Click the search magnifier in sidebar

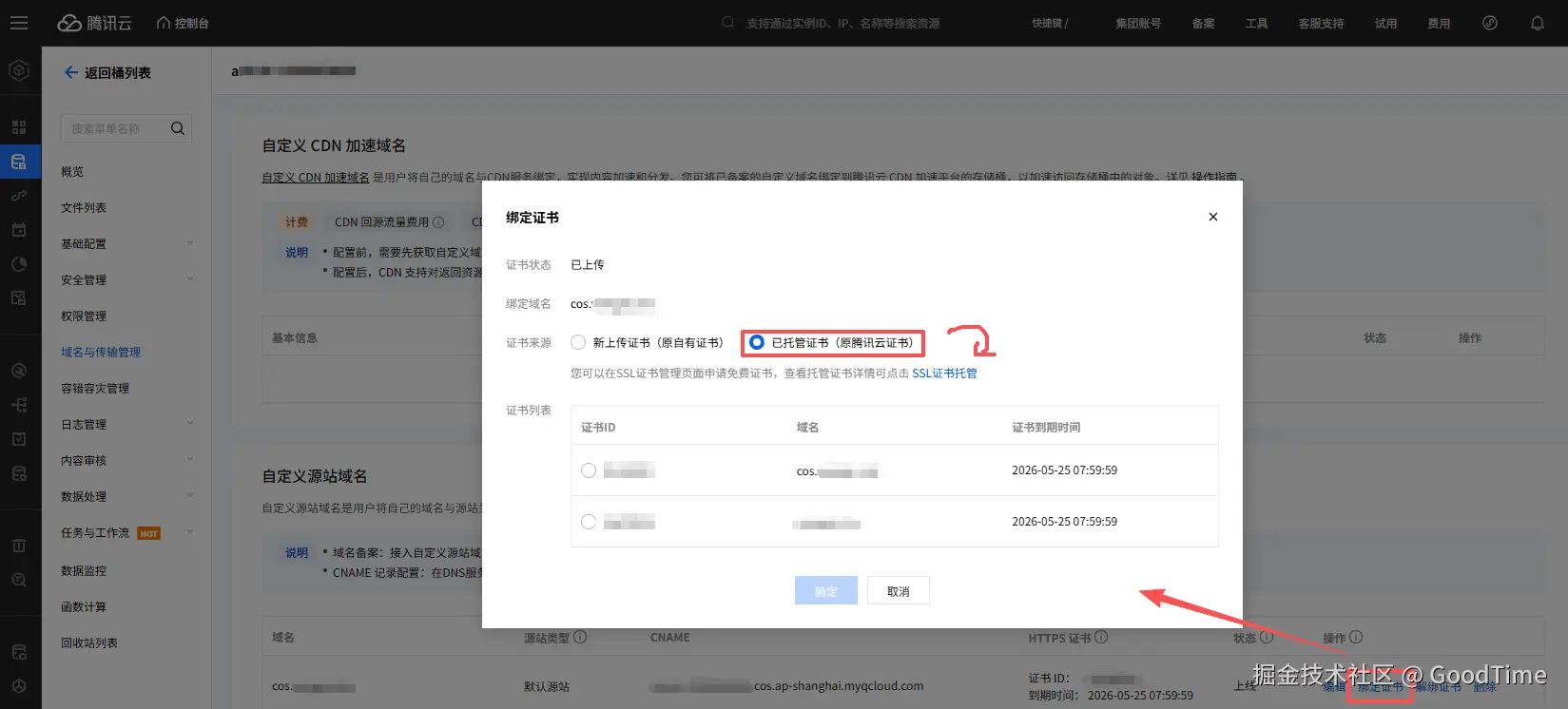[178, 128]
